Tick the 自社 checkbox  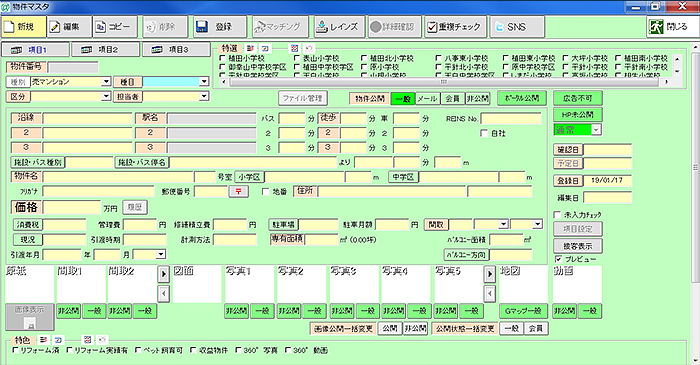coord(484,133)
